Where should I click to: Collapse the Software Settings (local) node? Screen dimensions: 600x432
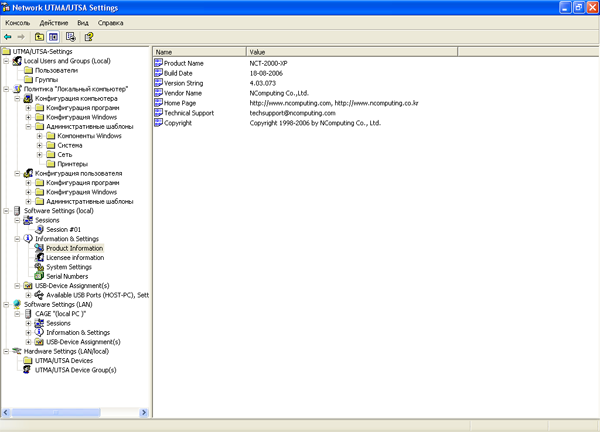[6, 211]
